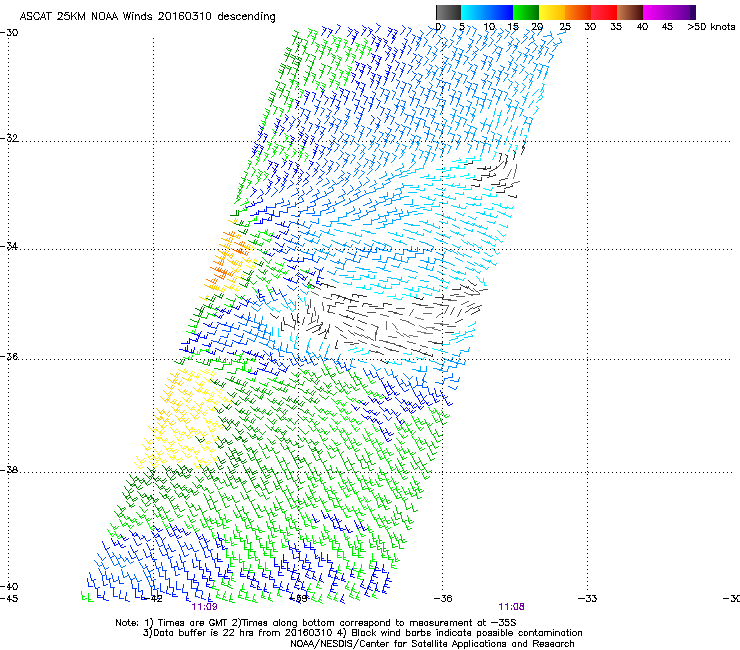Screen dimensions: 740x650
Task: Click longitude label -33
Action: [588, 599]
